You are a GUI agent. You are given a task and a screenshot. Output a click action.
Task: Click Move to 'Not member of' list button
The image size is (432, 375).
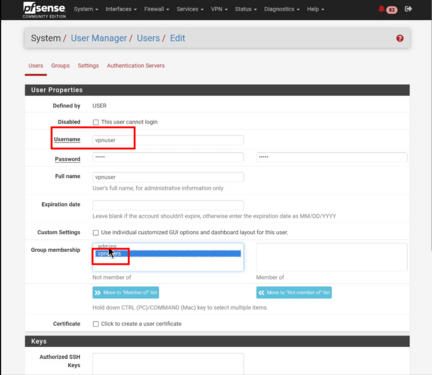(x=294, y=292)
